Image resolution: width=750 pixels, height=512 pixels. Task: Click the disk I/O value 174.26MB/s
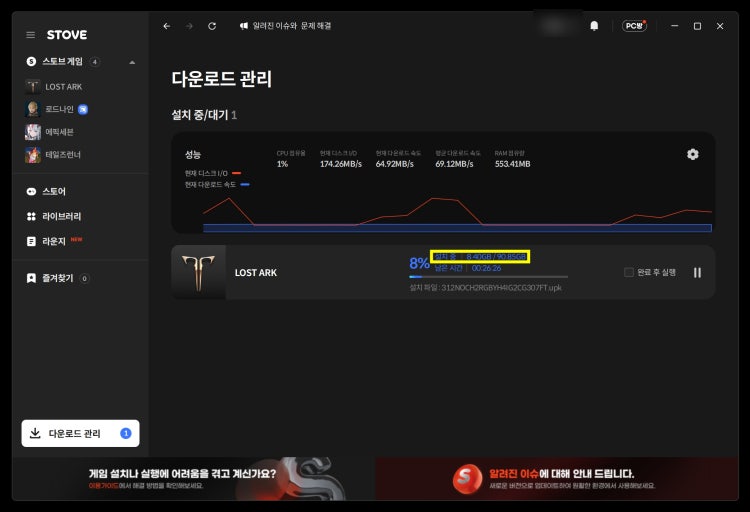tap(341, 164)
